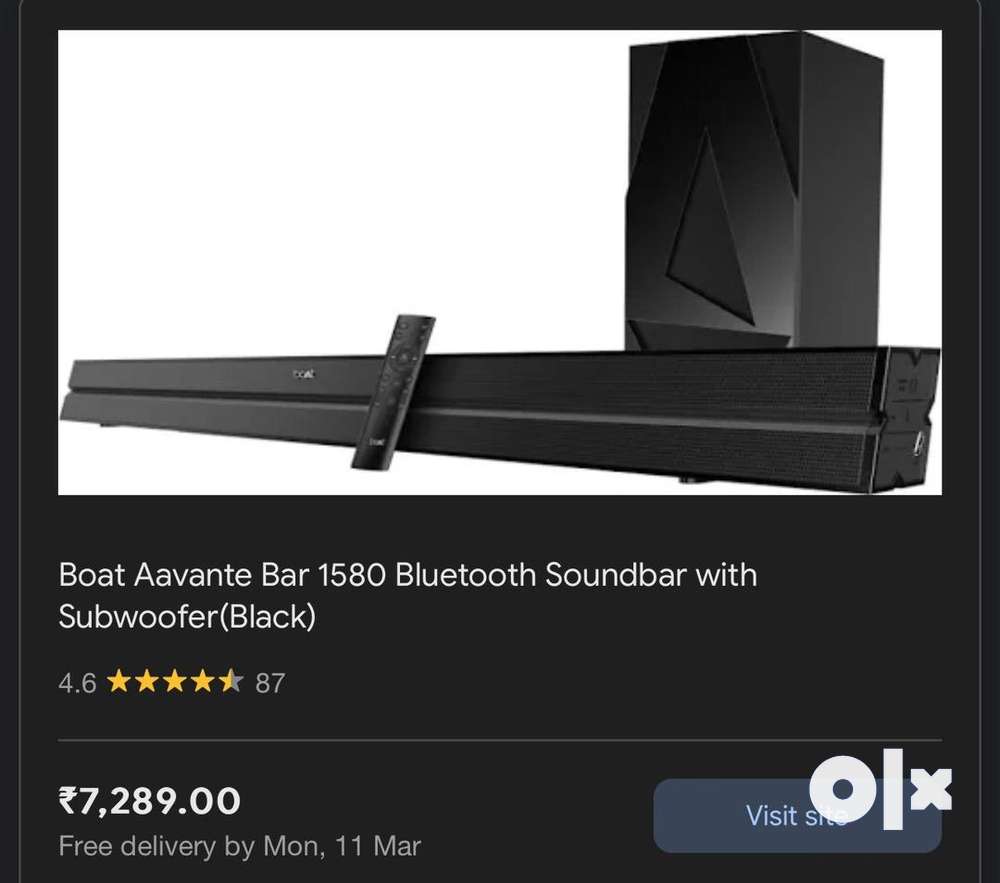Click the Subwoofer(Black) title line
Image resolution: width=1000 pixels, height=883 pixels.
click(187, 617)
